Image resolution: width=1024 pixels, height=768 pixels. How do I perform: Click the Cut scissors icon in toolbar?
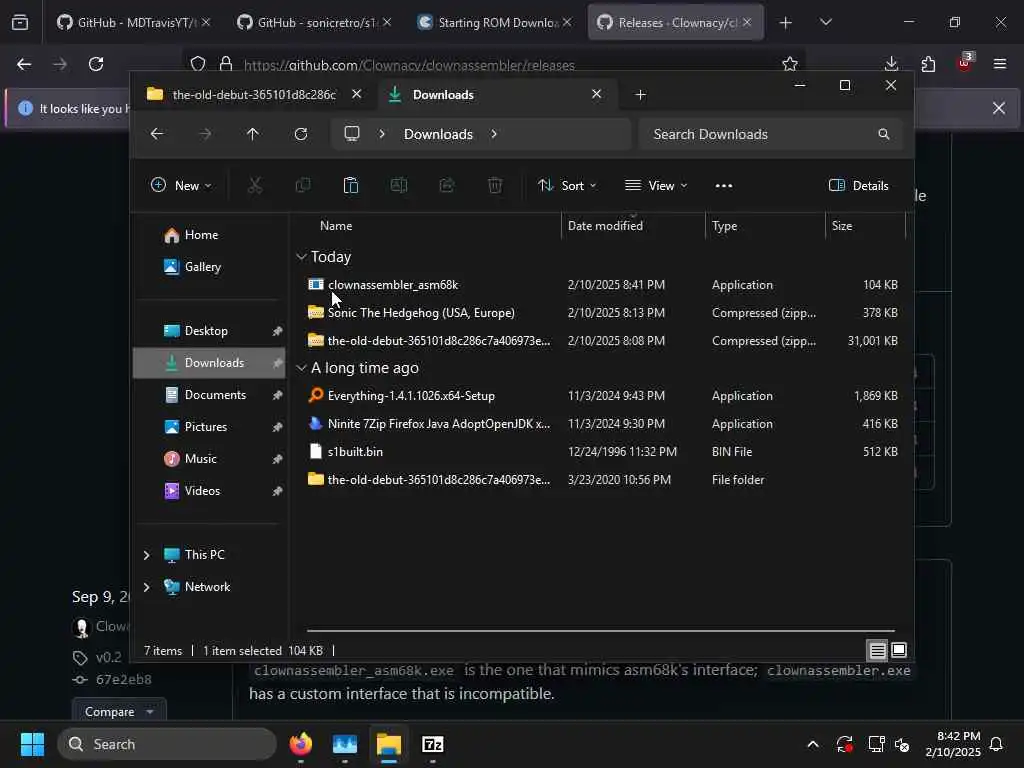[255, 185]
